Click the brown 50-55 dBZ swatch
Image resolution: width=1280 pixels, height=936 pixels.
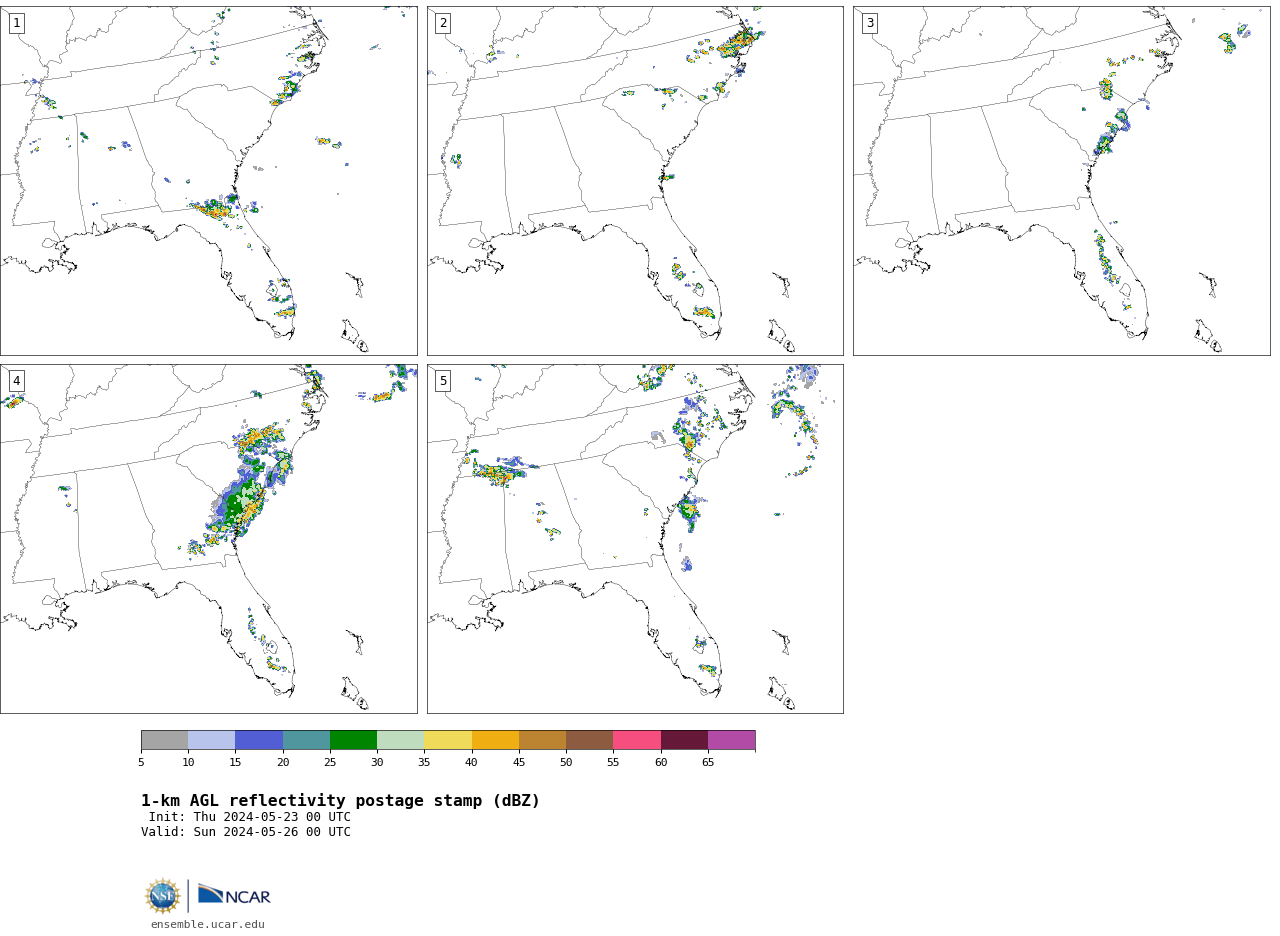(590, 740)
